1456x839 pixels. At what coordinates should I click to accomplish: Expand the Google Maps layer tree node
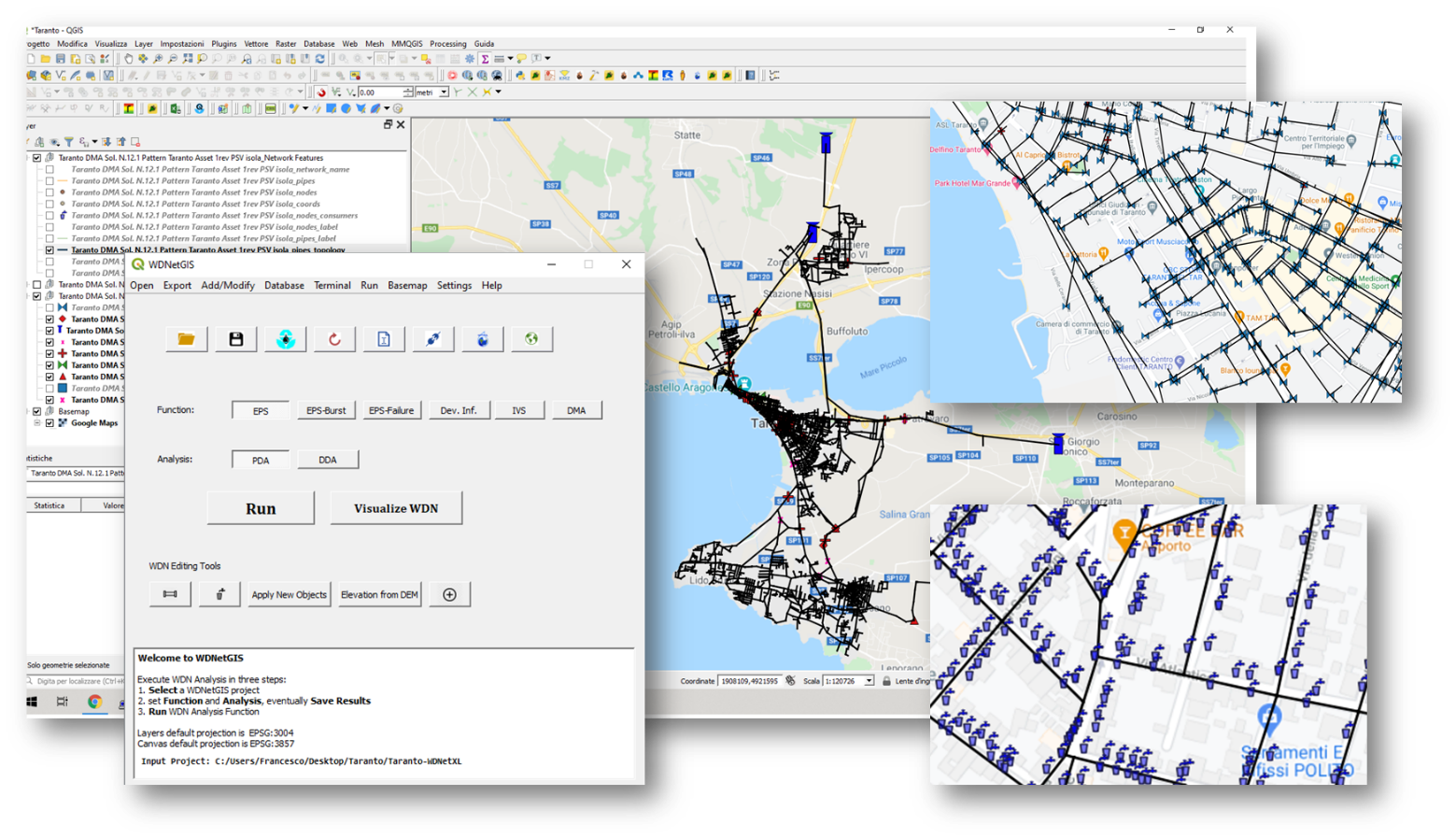(37, 423)
